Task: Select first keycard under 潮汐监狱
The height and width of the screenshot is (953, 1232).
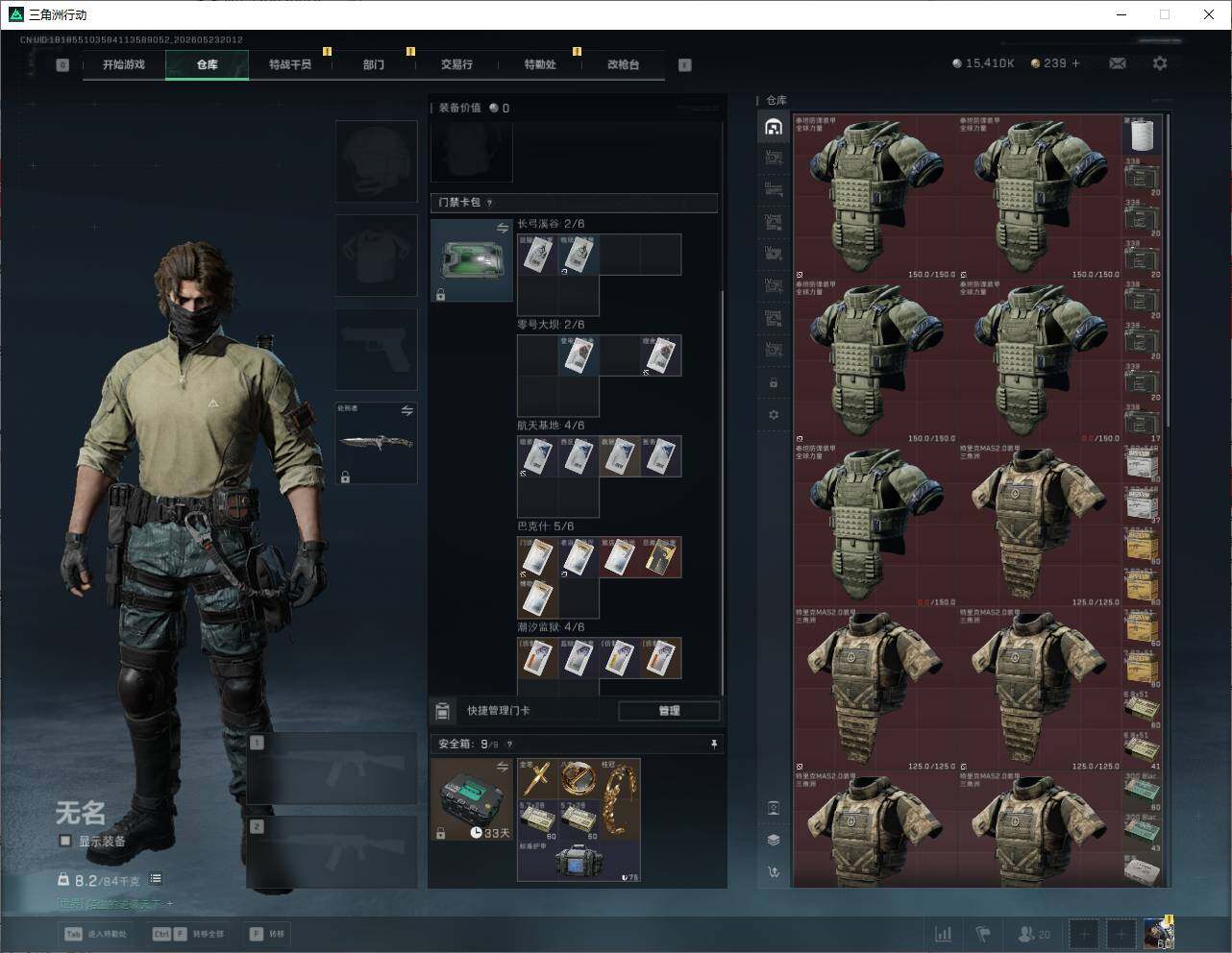Action: pos(537,658)
